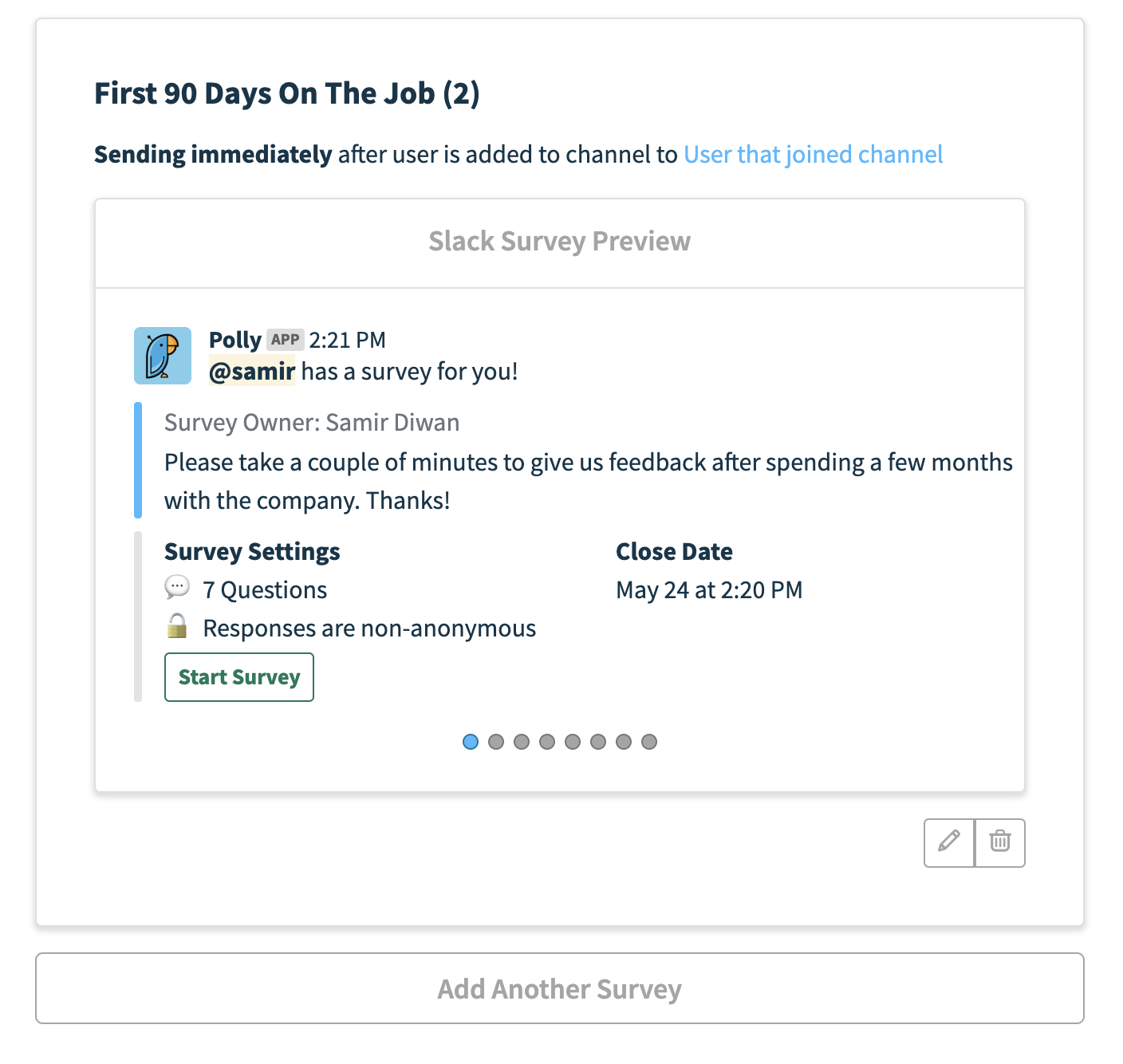Select the last preview page dot
Viewport: 1123px width, 1064px height.
649,742
